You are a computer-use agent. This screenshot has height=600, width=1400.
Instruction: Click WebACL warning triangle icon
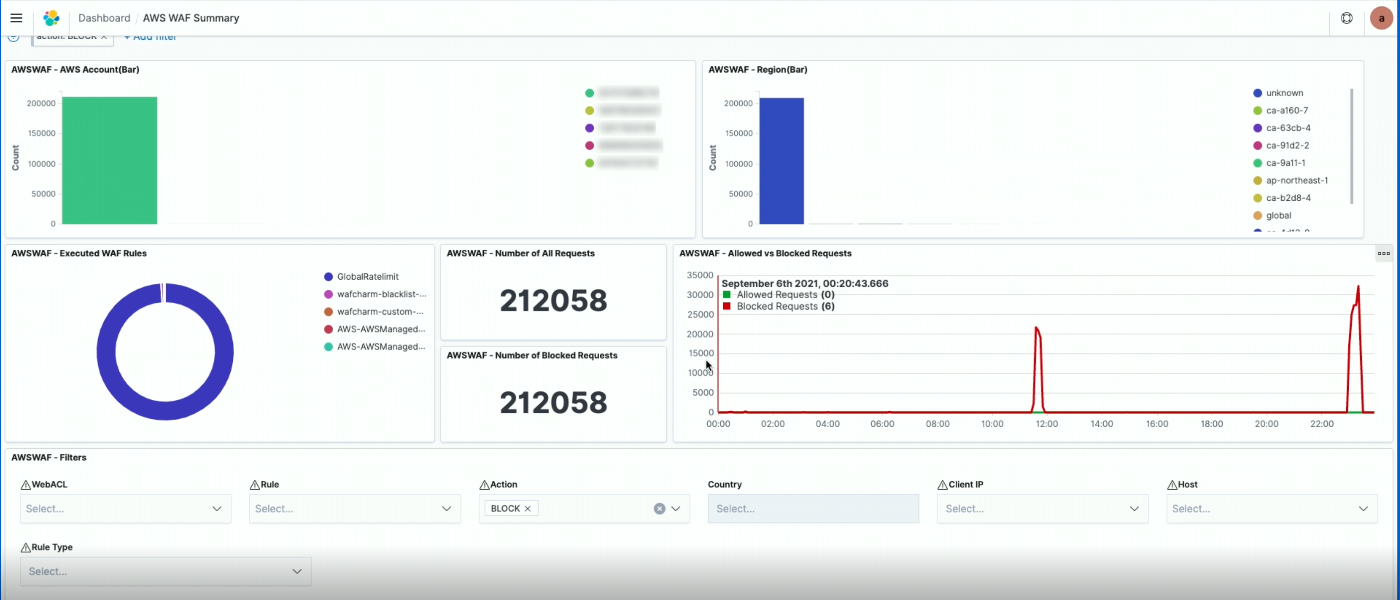pos(25,485)
